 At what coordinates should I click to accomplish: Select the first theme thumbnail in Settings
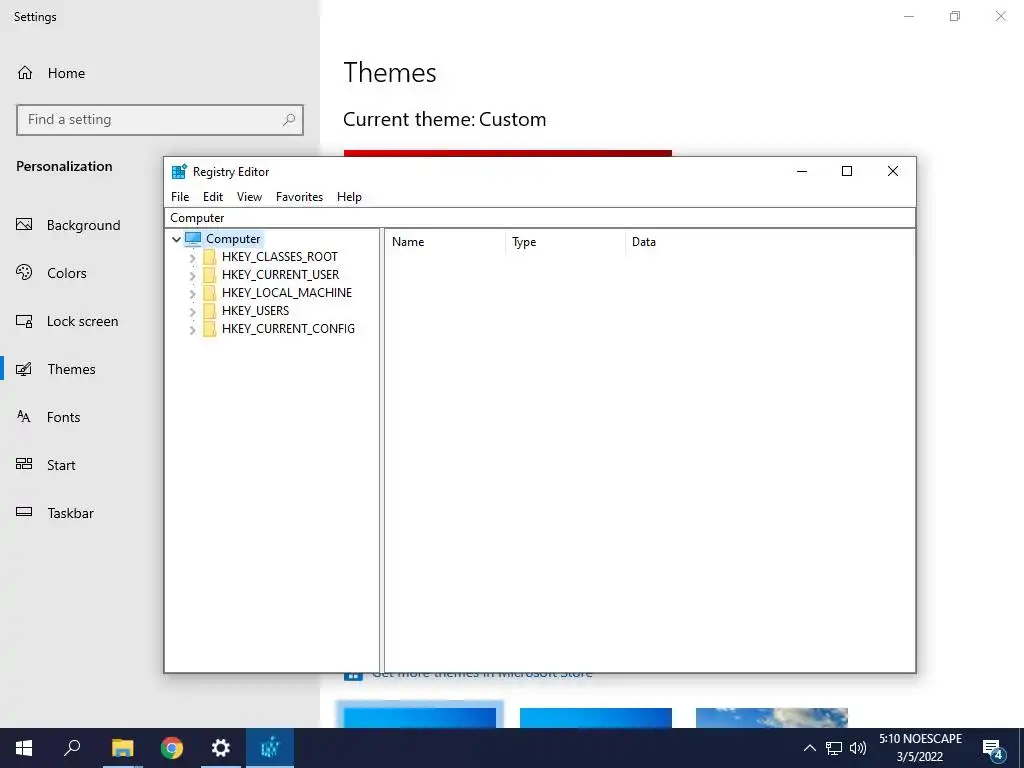[420, 717]
